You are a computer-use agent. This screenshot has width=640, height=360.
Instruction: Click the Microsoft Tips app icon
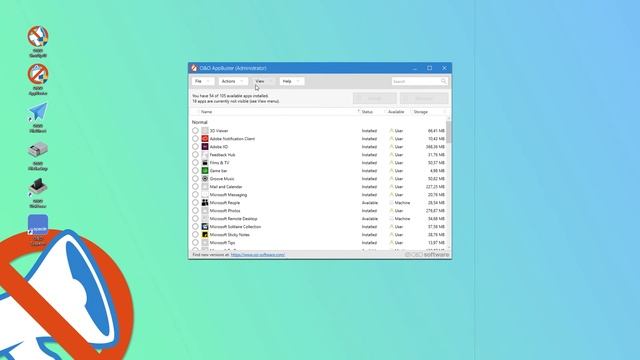(x=205, y=242)
